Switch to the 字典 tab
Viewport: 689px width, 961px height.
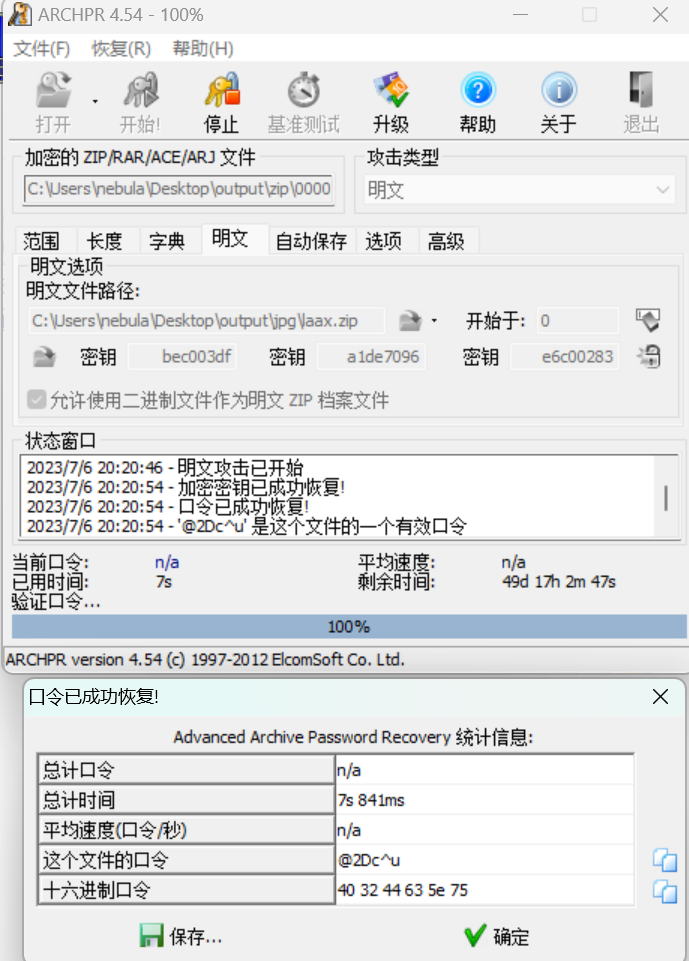[x=167, y=241]
